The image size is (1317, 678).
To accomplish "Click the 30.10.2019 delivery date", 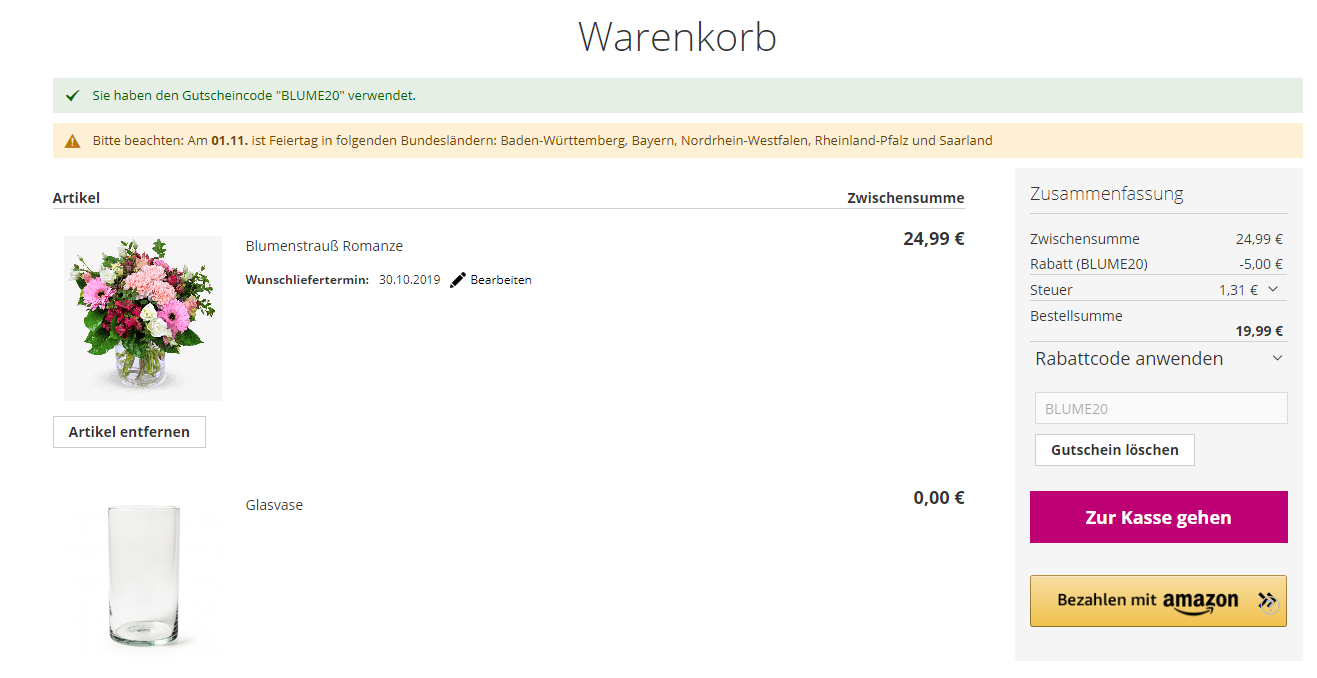I will [409, 280].
